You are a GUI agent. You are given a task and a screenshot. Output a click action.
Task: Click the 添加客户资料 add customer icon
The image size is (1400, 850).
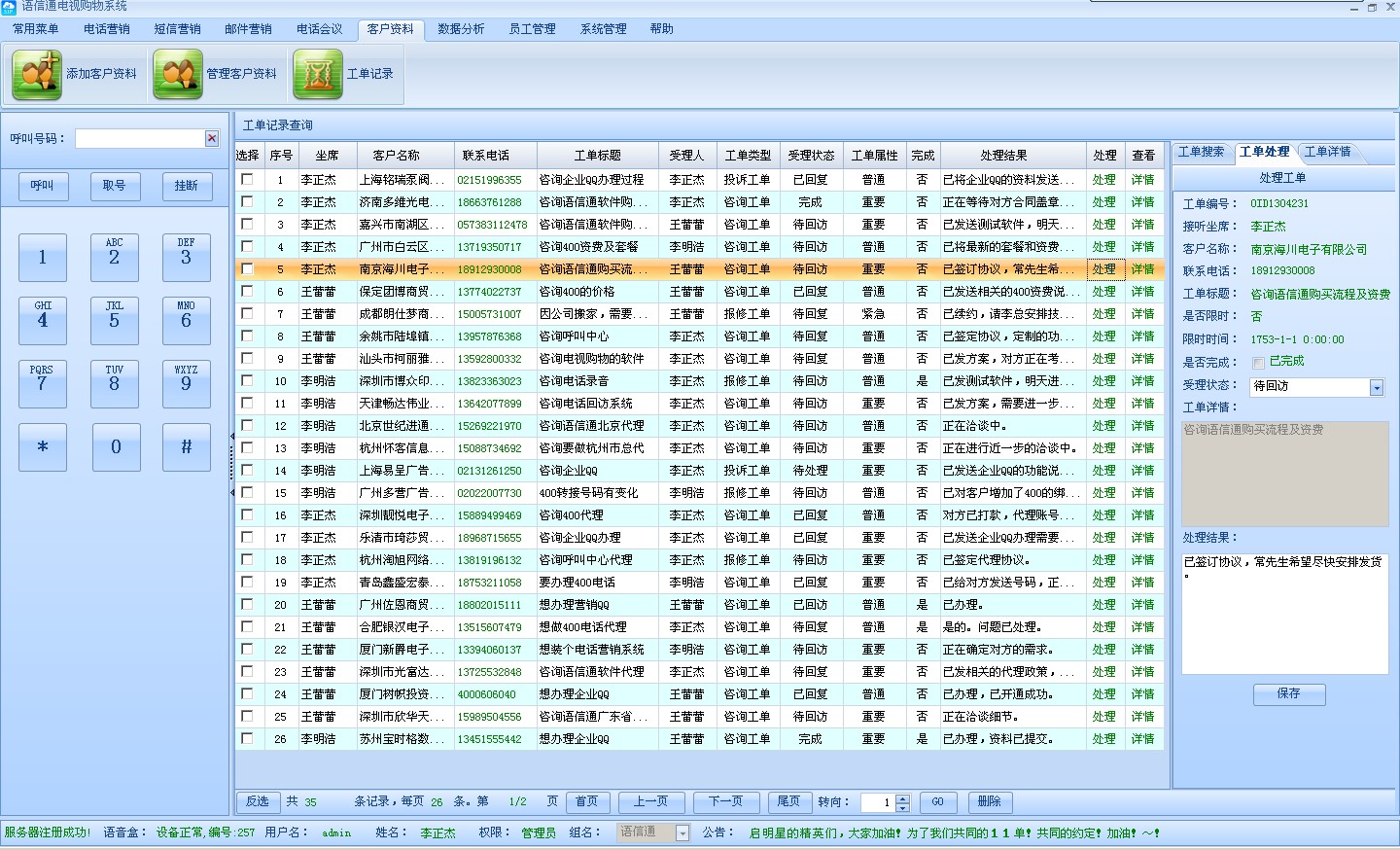[37, 74]
